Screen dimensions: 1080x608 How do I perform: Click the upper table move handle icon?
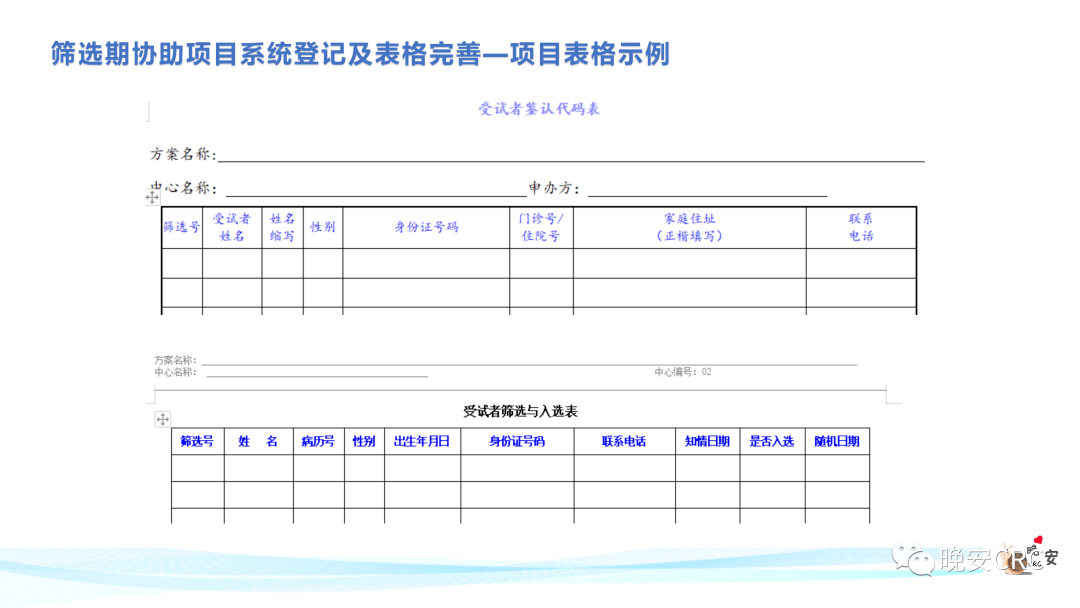(152, 197)
